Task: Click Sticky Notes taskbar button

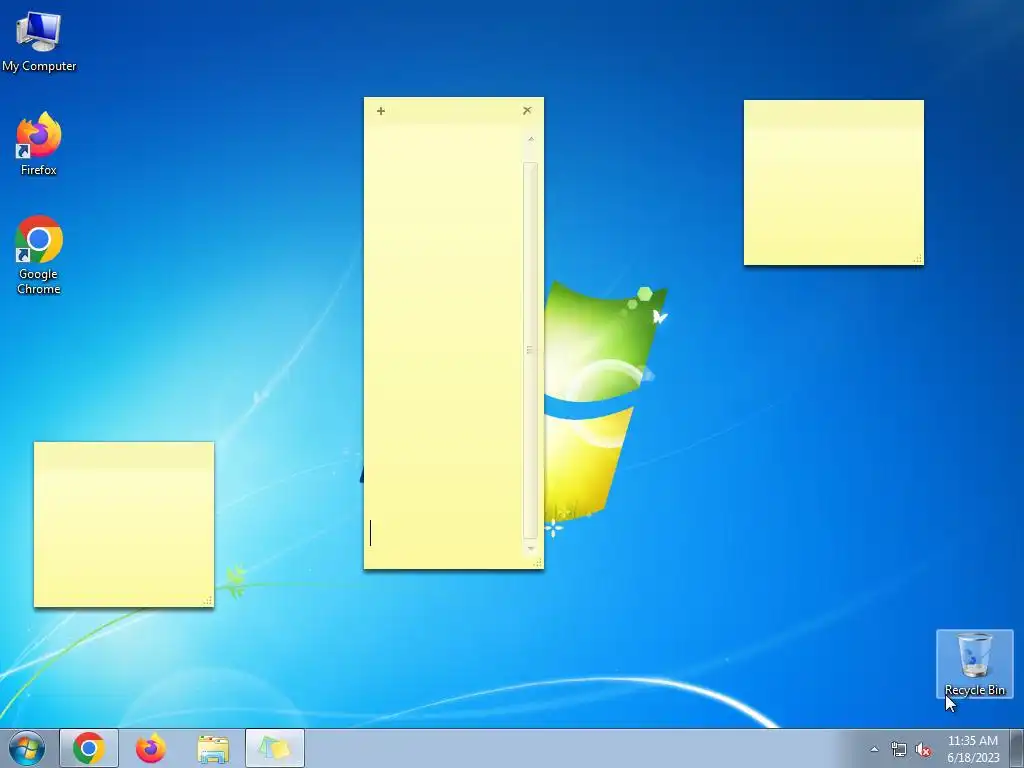Action: [275, 748]
